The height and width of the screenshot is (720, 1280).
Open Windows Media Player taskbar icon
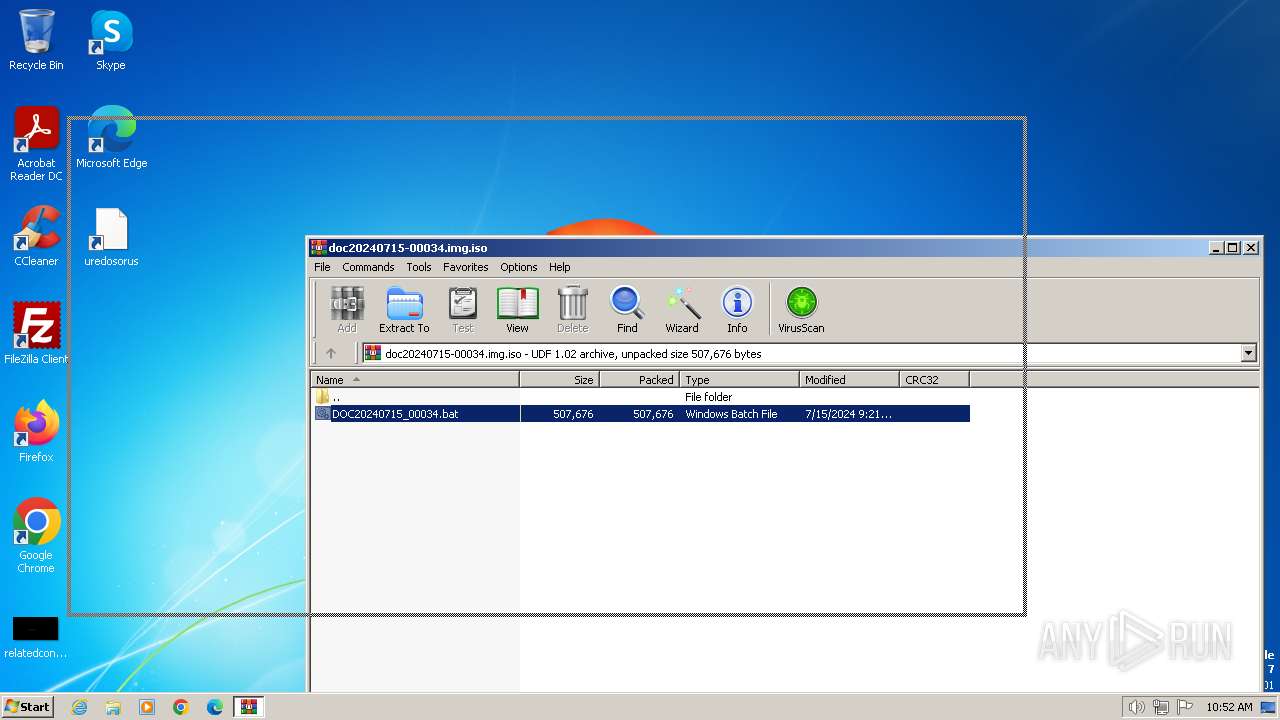[x=147, y=707]
